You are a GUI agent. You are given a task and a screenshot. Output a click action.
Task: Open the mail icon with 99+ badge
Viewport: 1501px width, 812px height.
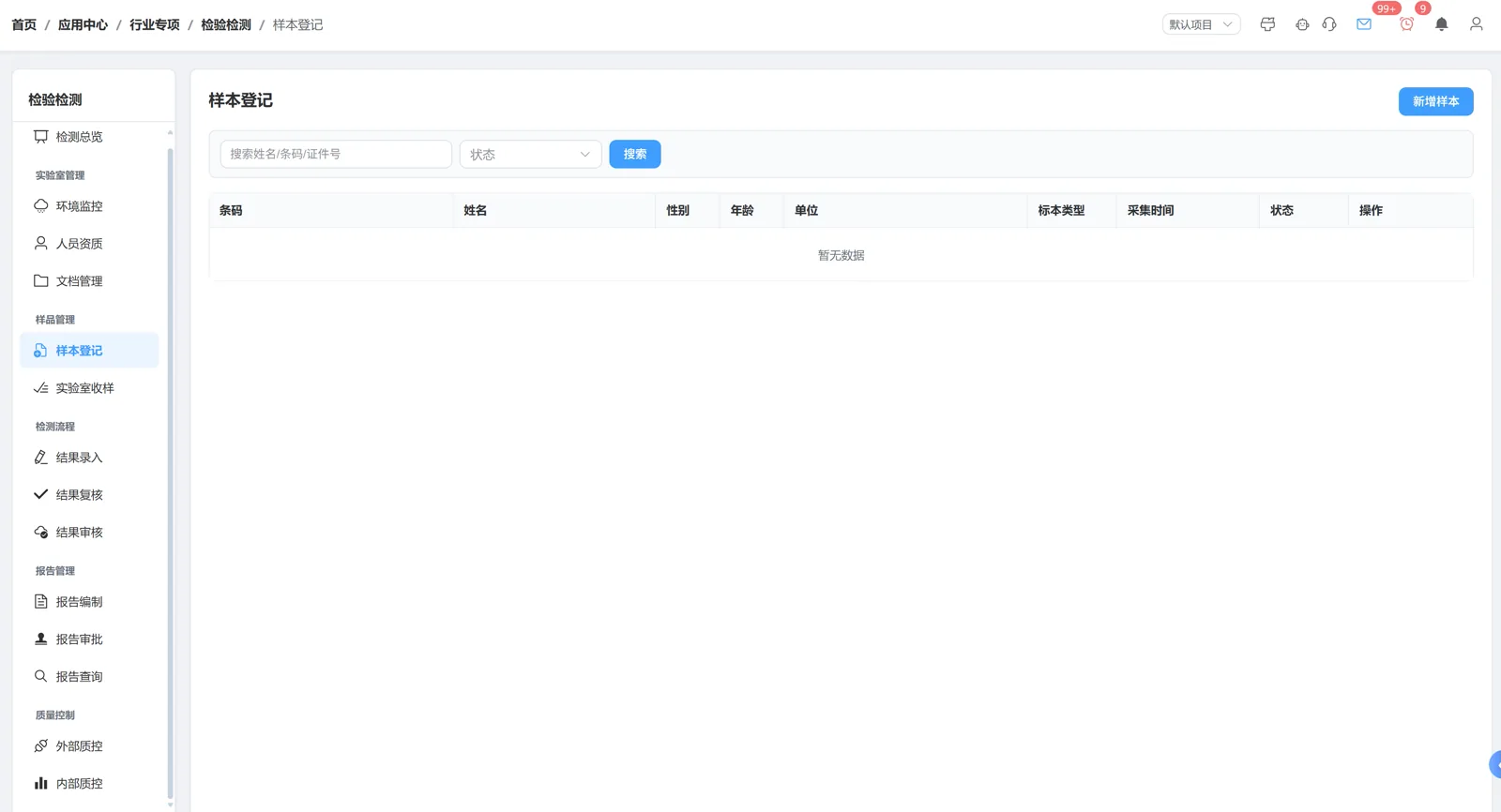(1364, 24)
